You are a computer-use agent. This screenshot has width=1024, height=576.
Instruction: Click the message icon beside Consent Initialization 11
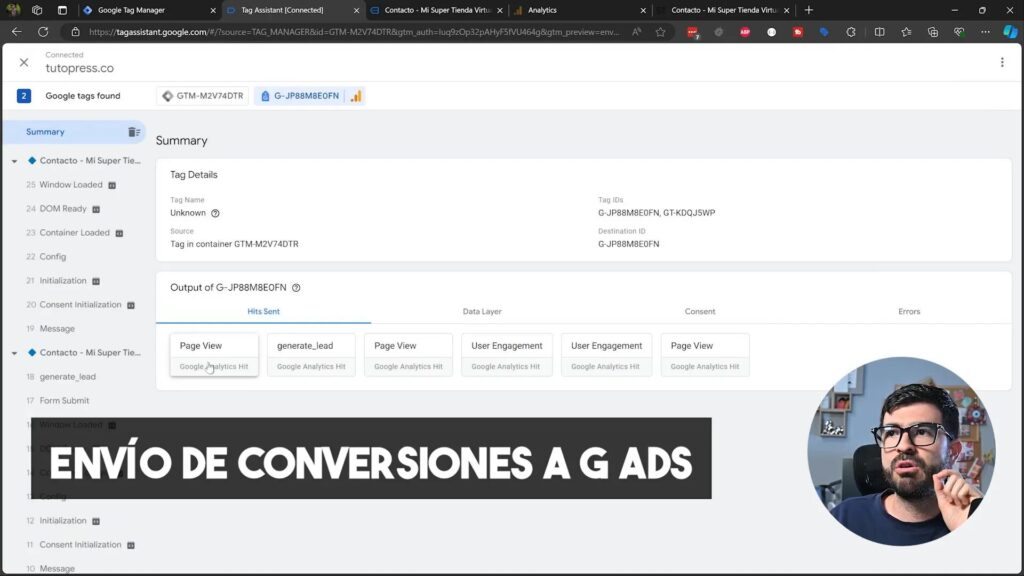point(131,545)
